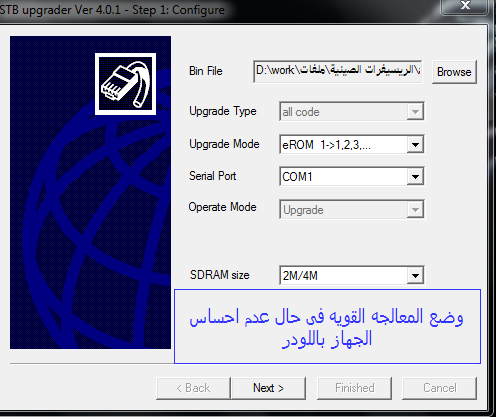
Task: Click the Arabic annotation text box
Action: [327, 326]
